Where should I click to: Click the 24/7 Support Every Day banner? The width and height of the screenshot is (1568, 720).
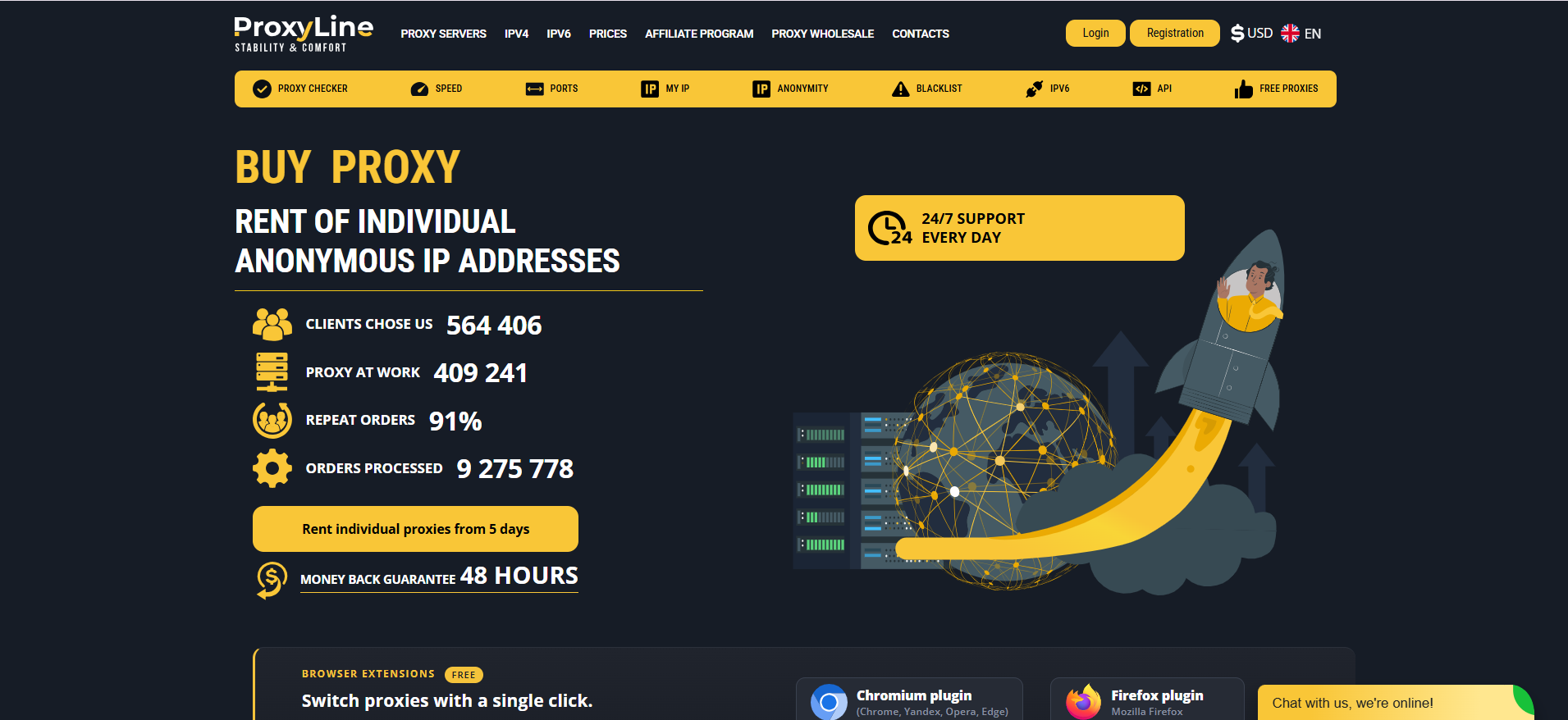point(1019,228)
